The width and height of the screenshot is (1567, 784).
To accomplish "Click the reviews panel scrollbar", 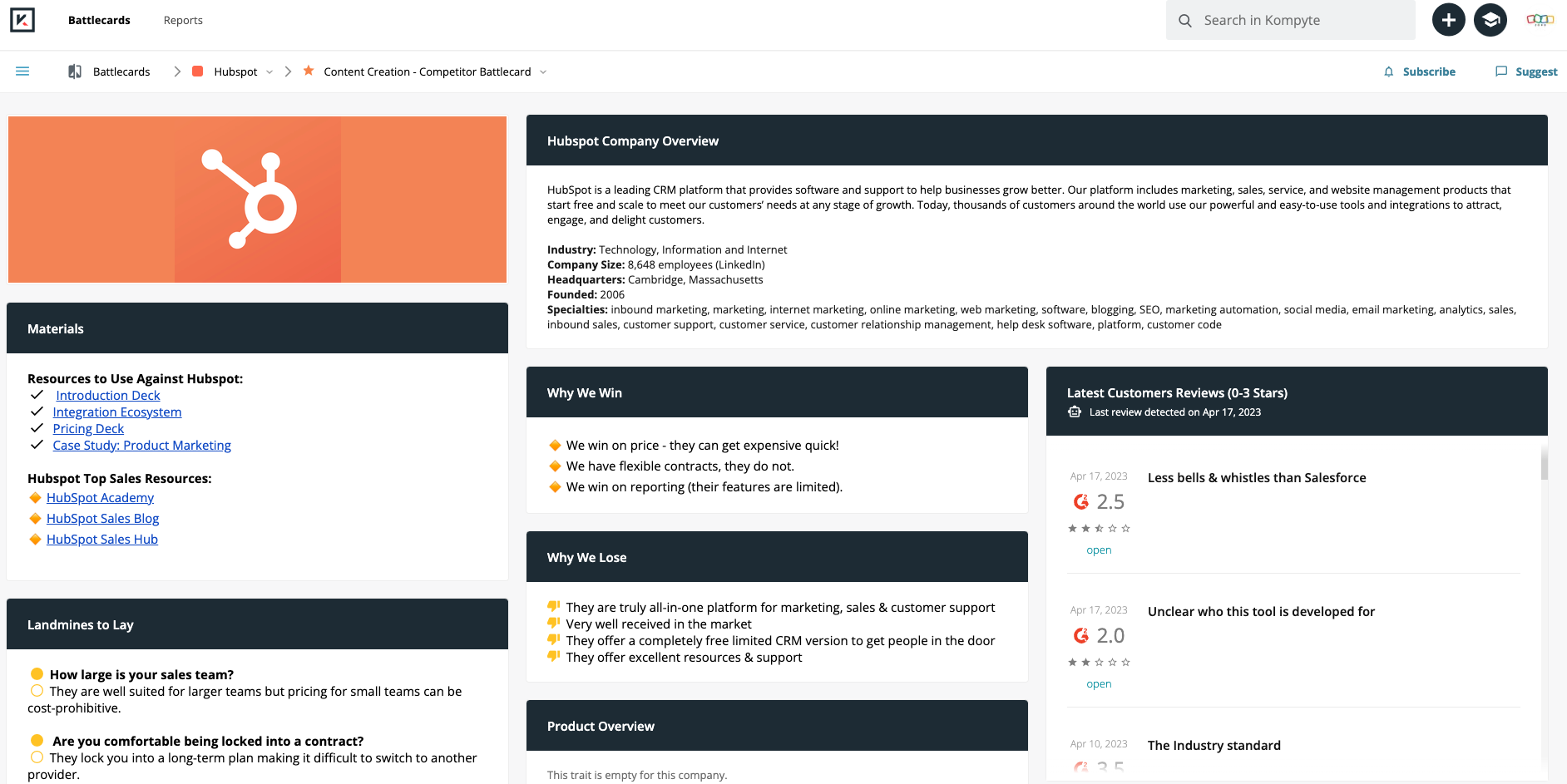I will click(1545, 463).
